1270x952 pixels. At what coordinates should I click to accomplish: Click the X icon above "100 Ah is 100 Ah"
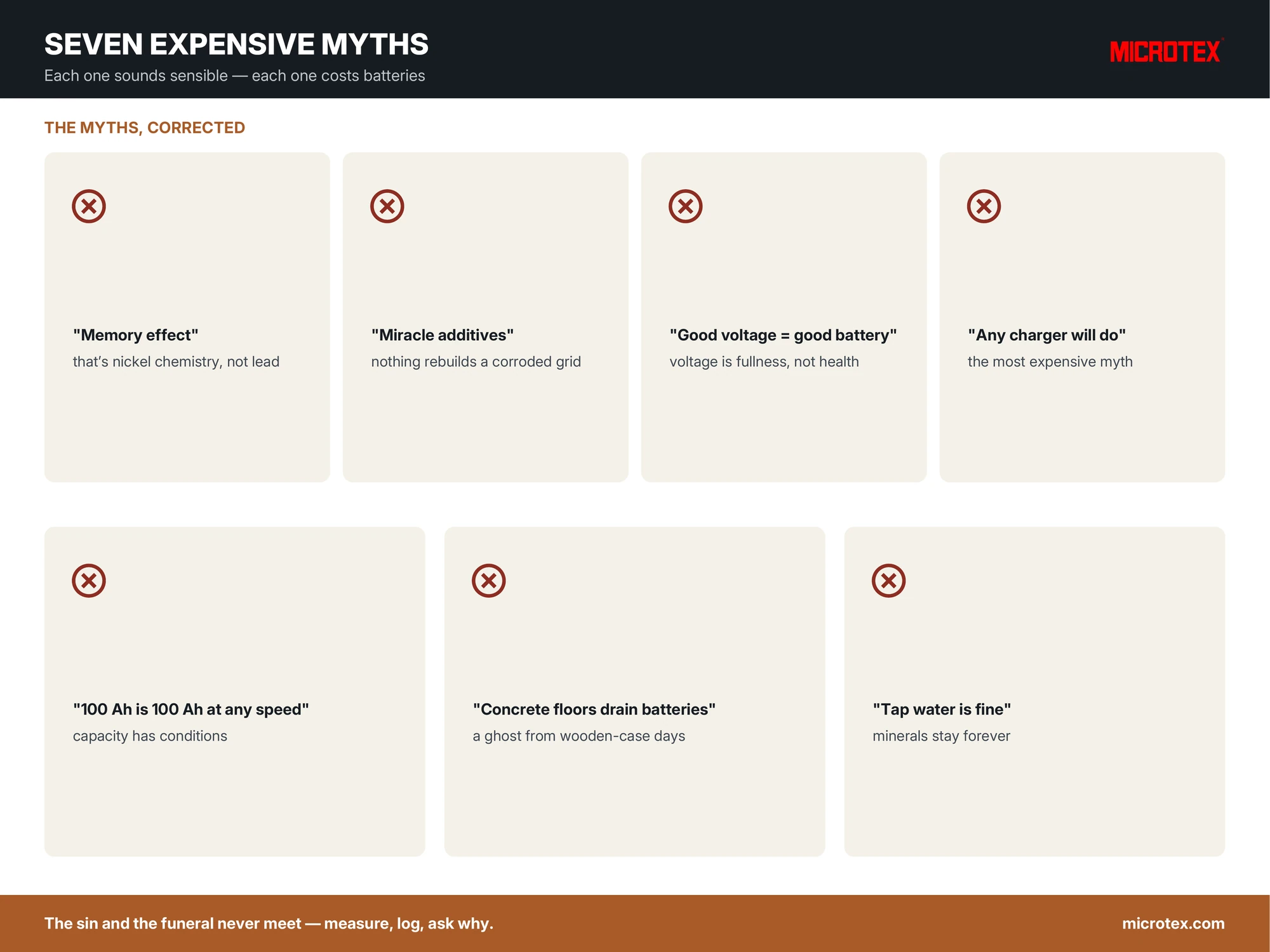(89, 581)
